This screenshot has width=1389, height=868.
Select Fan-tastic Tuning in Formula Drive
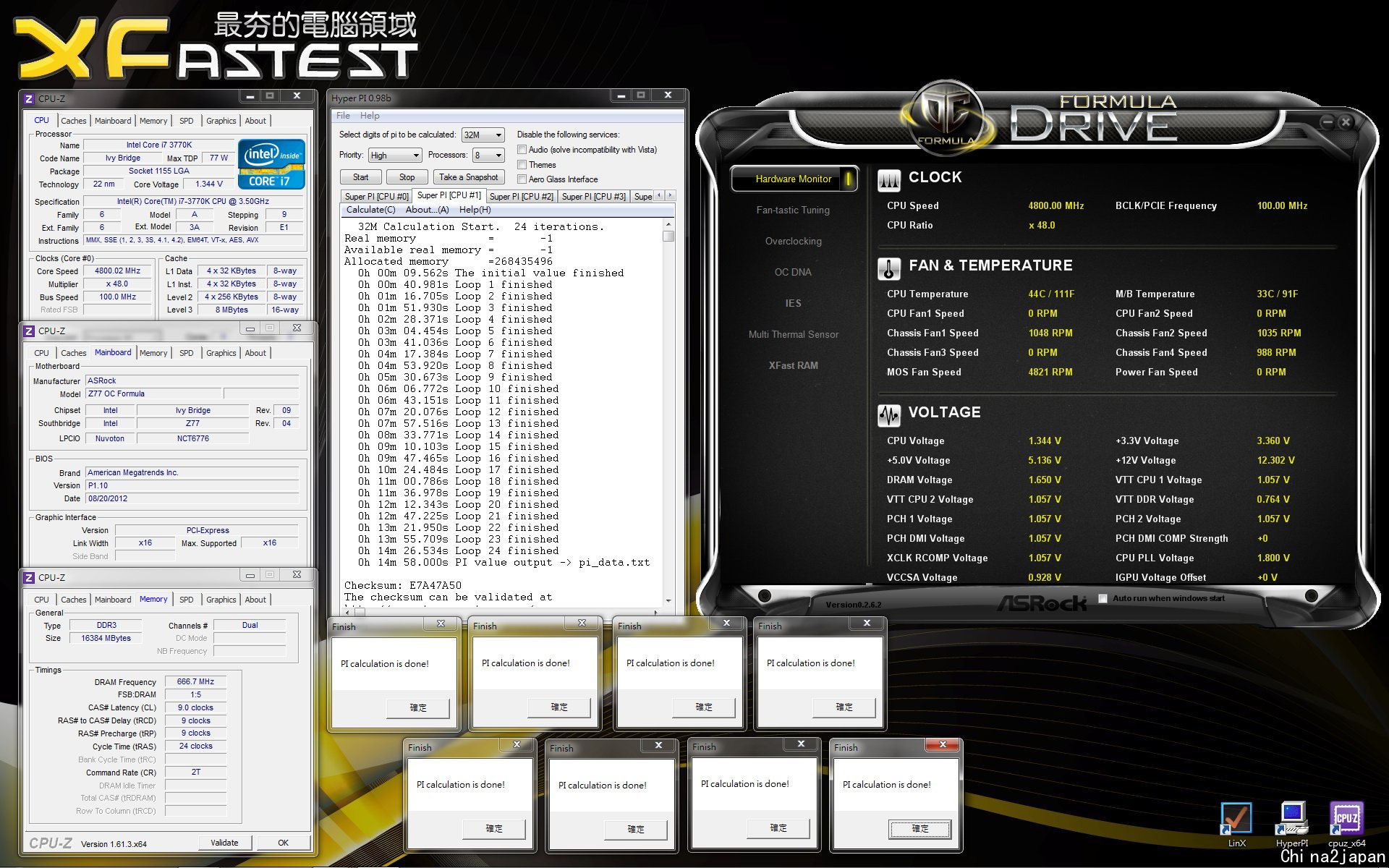[793, 210]
